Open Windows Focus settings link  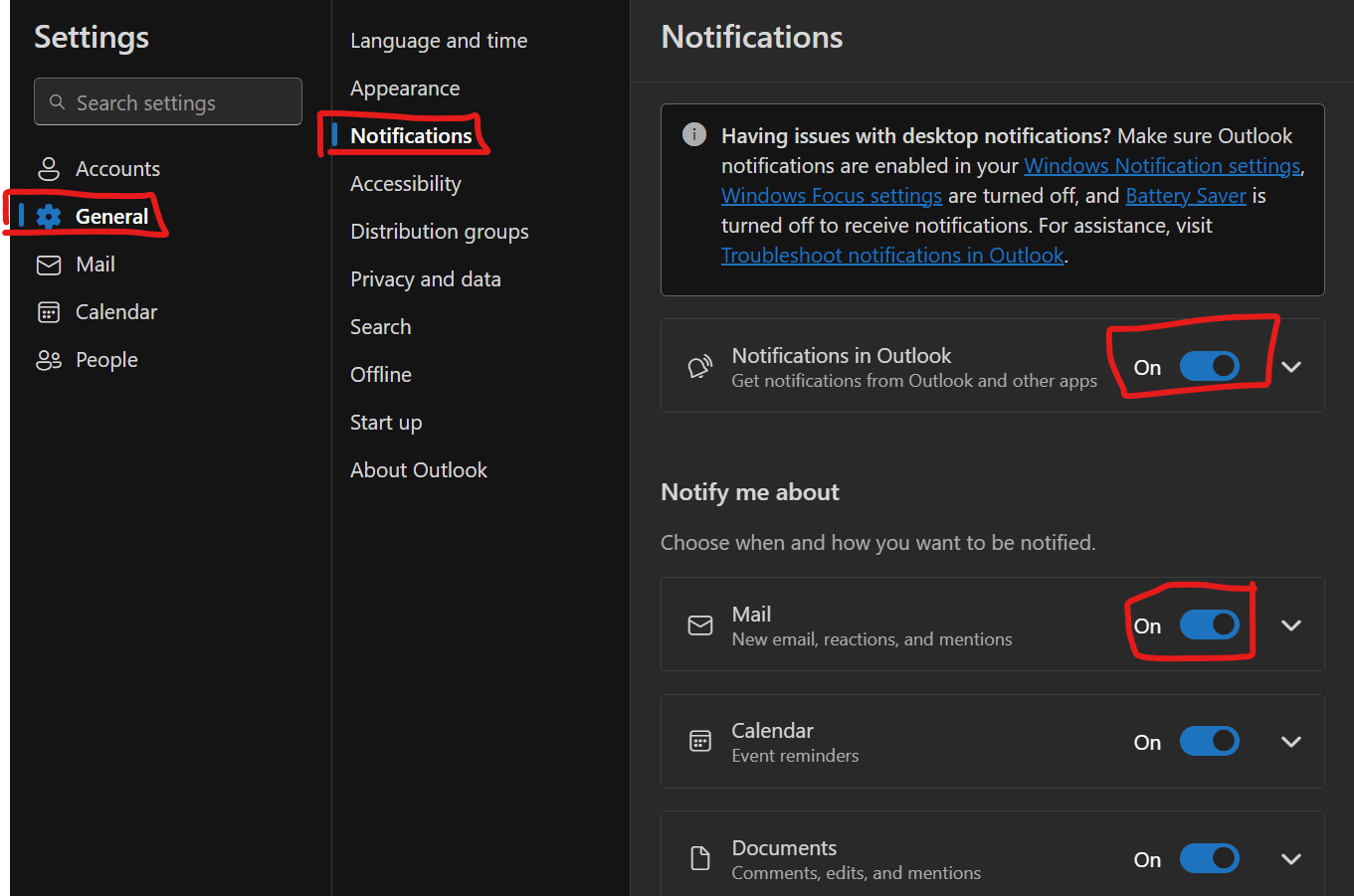[x=832, y=196]
